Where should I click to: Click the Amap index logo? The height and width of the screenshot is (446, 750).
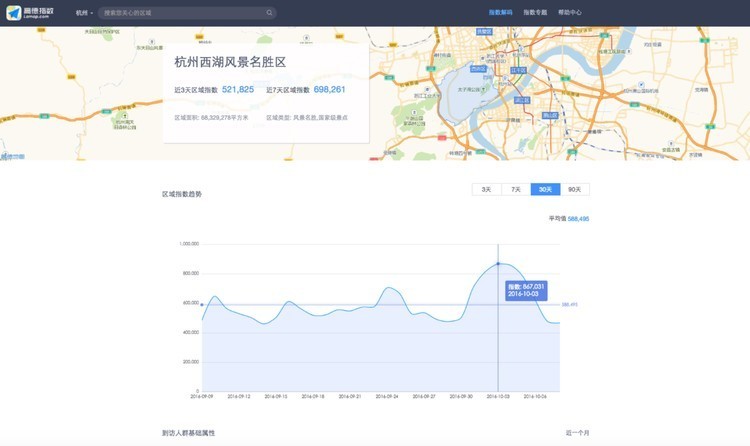pos(30,12)
